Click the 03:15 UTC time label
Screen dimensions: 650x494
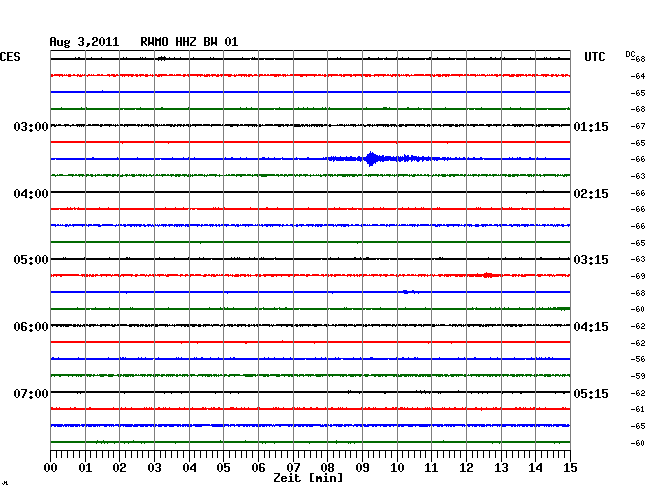pyautogui.click(x=591, y=260)
